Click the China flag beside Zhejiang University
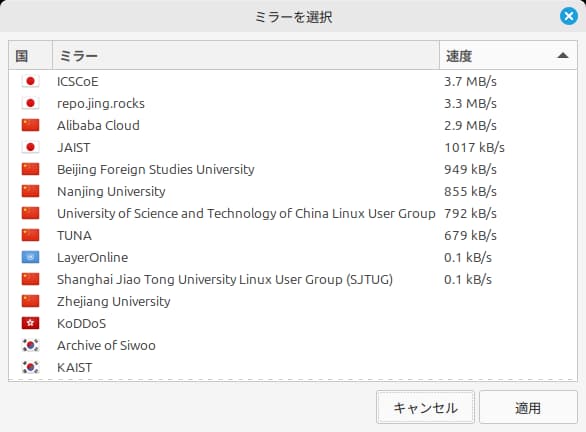The height and width of the screenshot is (432, 586). [30, 301]
